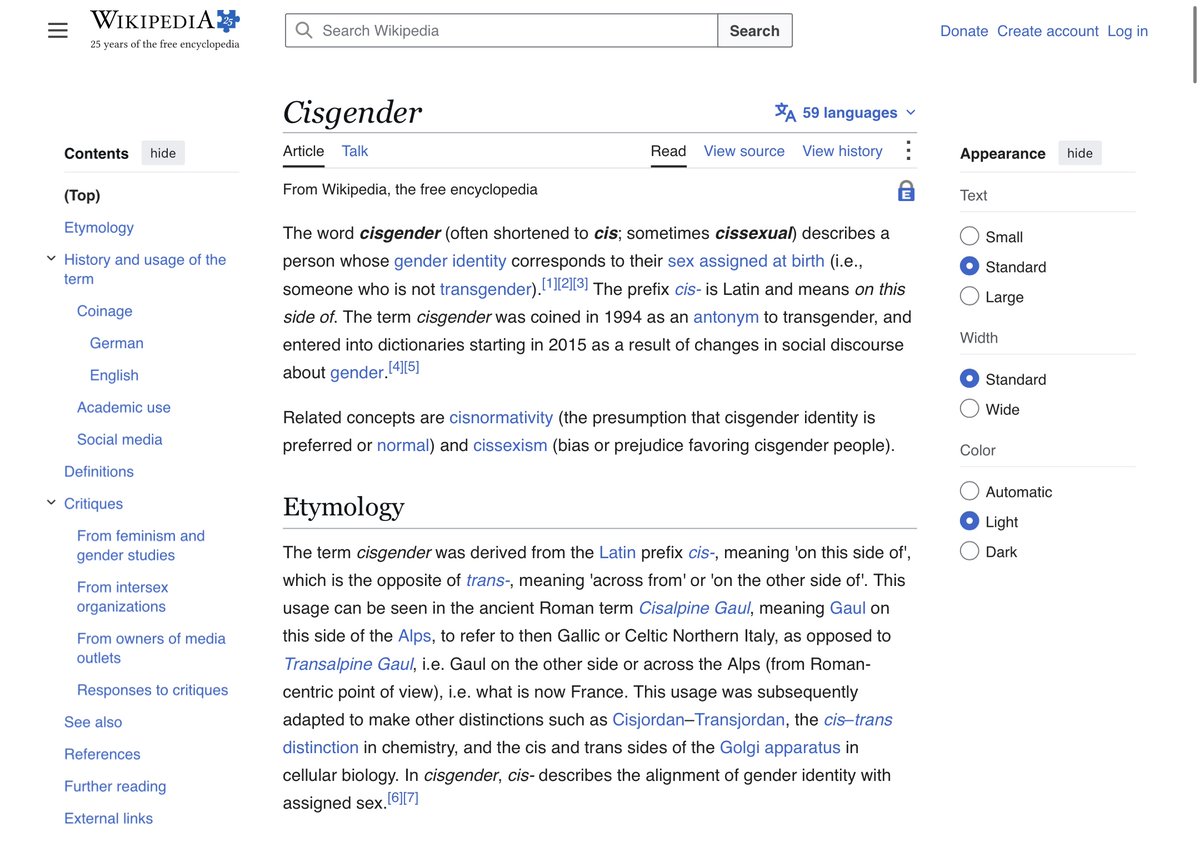Switch to the Article tab

304,151
